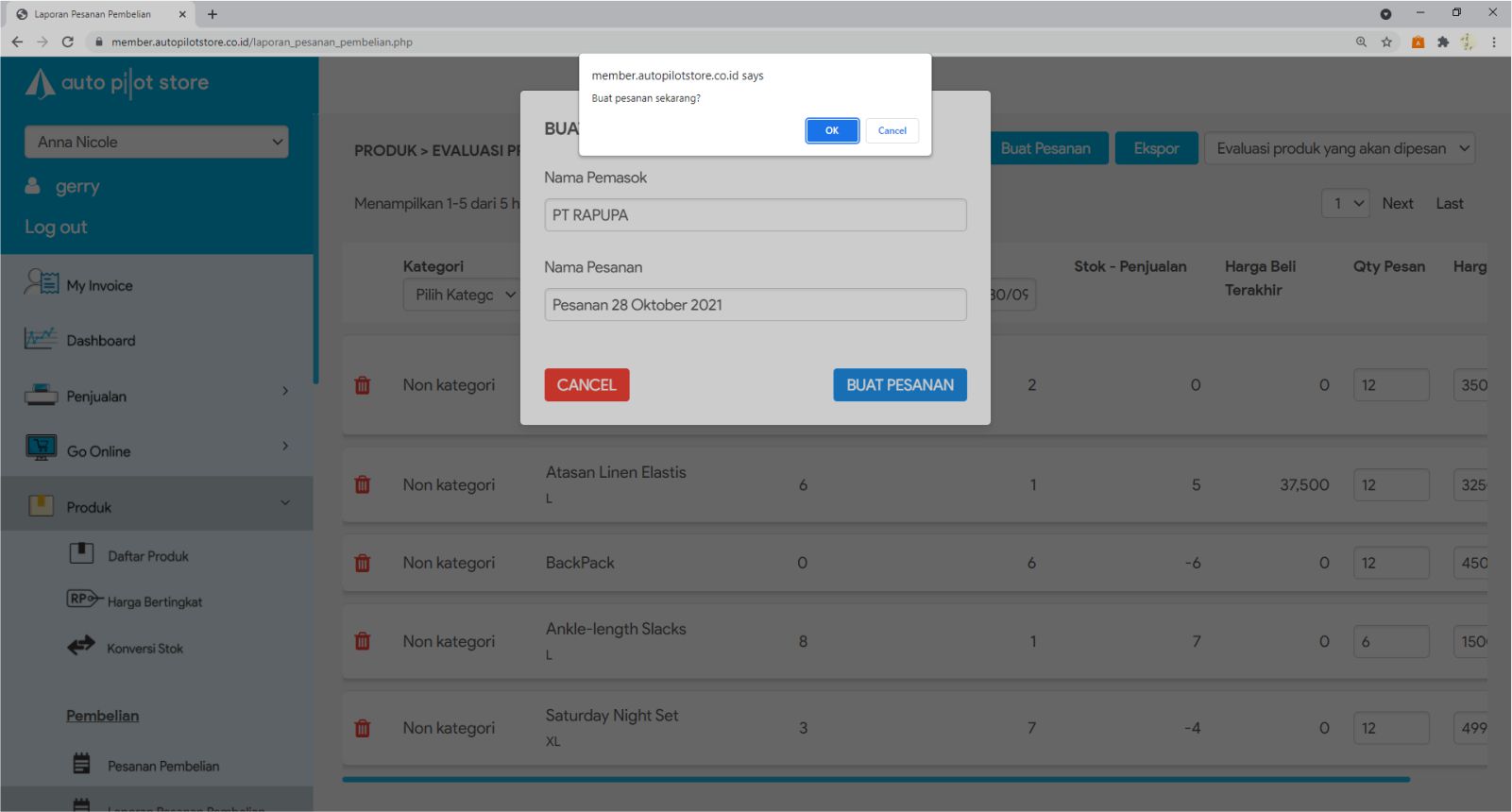1512x812 pixels.
Task: Click the Nama Pesanan input field
Action: tap(755, 305)
